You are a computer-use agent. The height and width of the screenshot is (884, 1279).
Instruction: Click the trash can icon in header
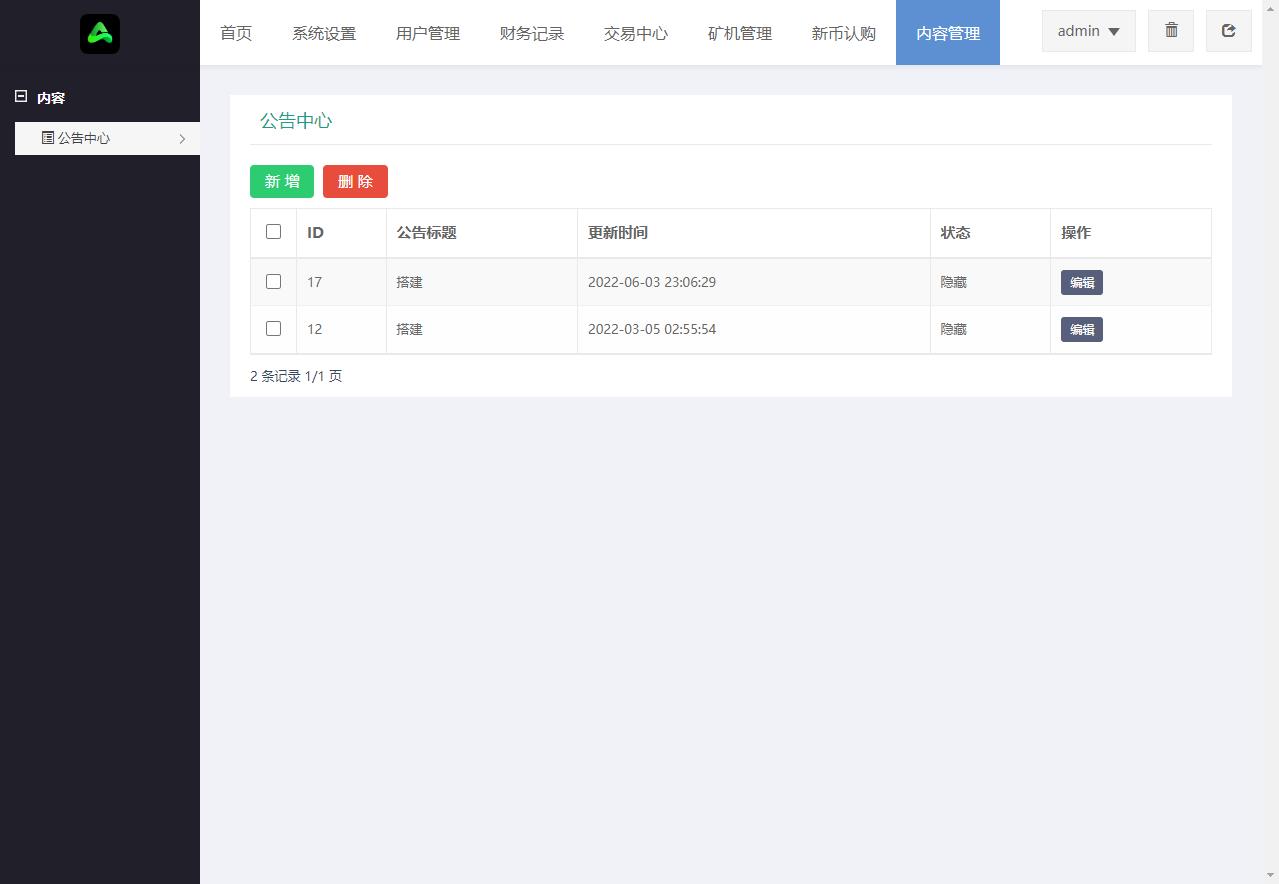click(1171, 31)
